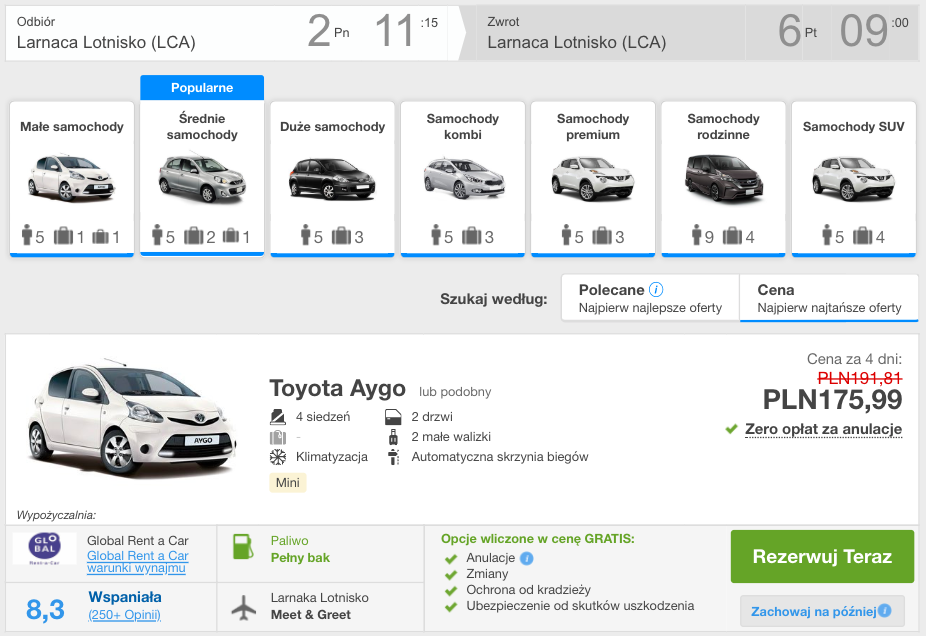The image size is (926, 636).
Task: Click the dark van image in Samochody rodzinne
Action: coord(723,178)
